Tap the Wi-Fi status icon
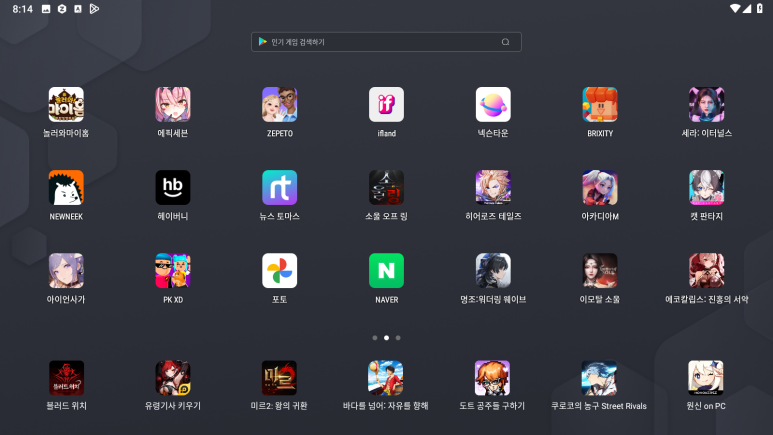This screenshot has height=435, width=773. point(735,8)
